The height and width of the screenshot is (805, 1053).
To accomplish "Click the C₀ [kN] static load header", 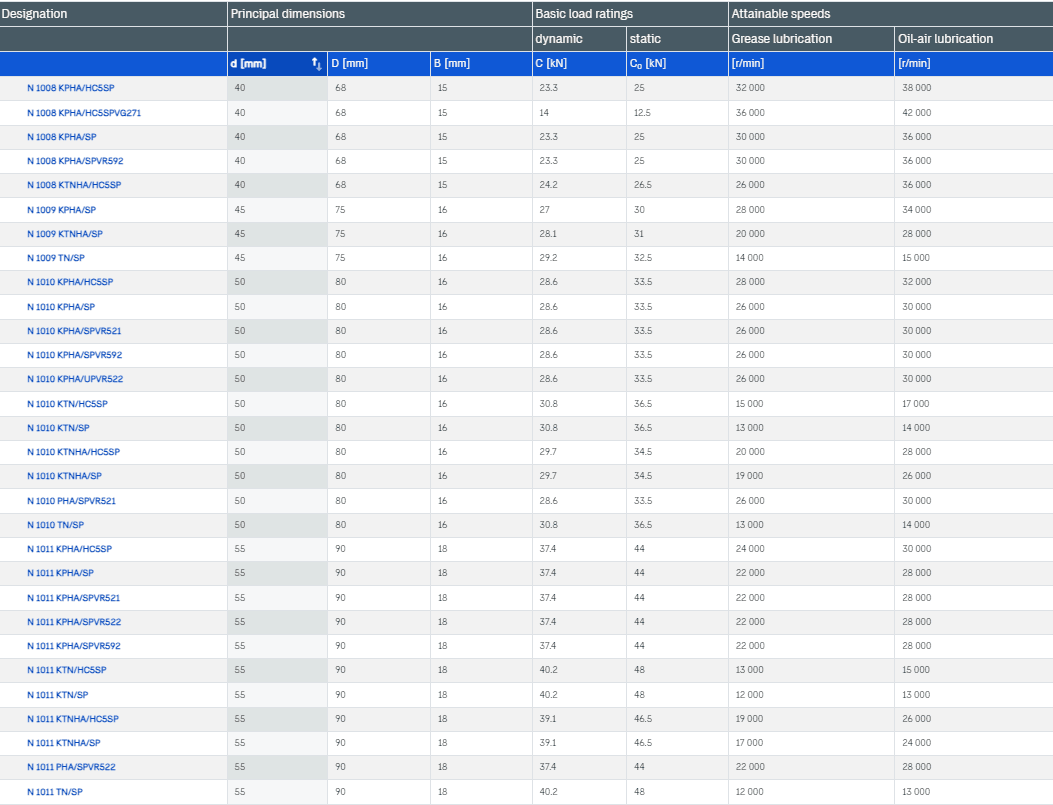I will click(648, 64).
